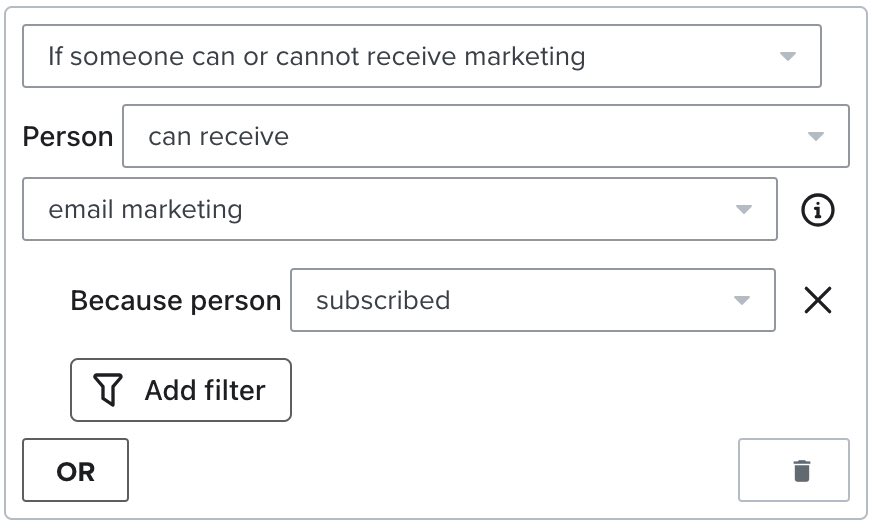This screenshot has height=532, width=874.
Task: Click the 'subscribed' text in the field
Action: (x=383, y=300)
